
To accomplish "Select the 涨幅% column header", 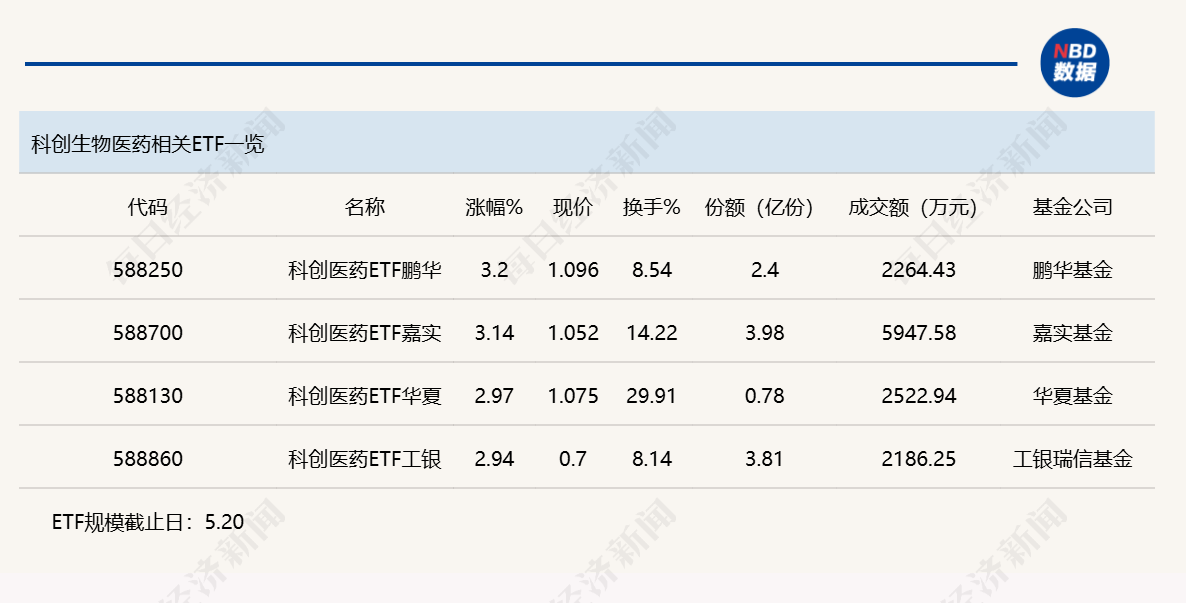I will click(x=494, y=207).
